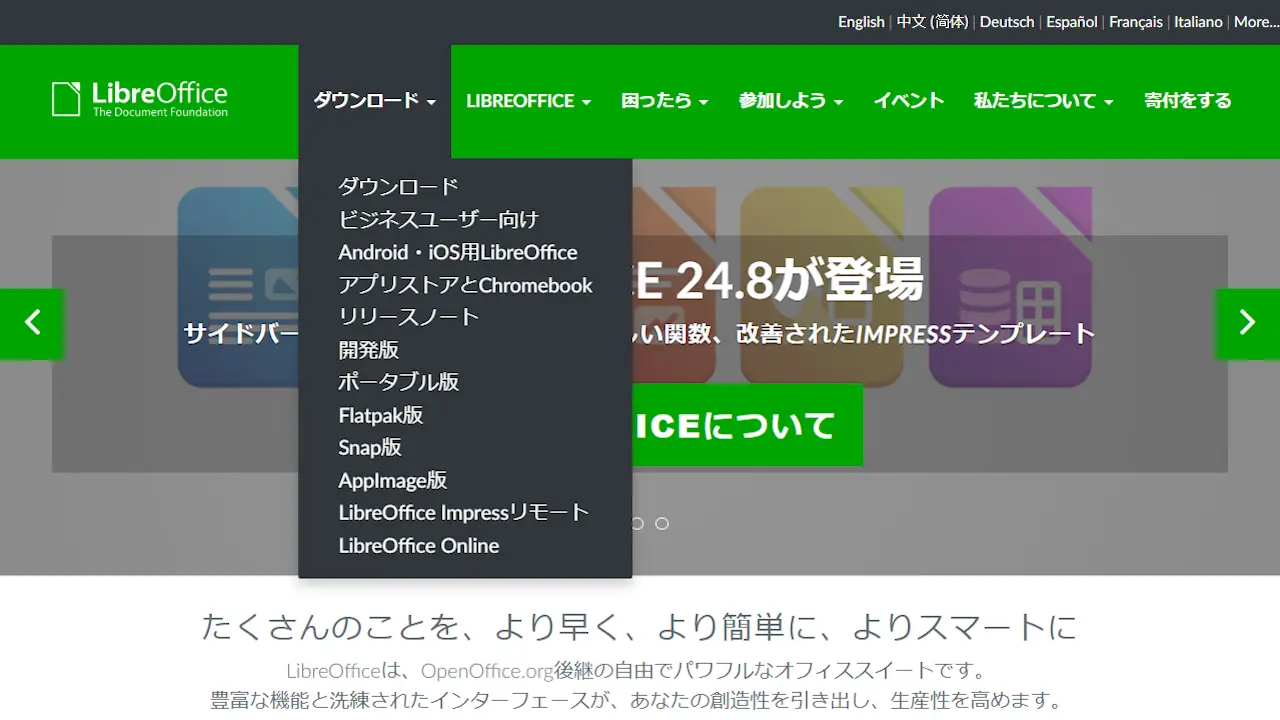Choose ポータブル版 menu entry
This screenshot has width=1280, height=720.
[x=399, y=382]
